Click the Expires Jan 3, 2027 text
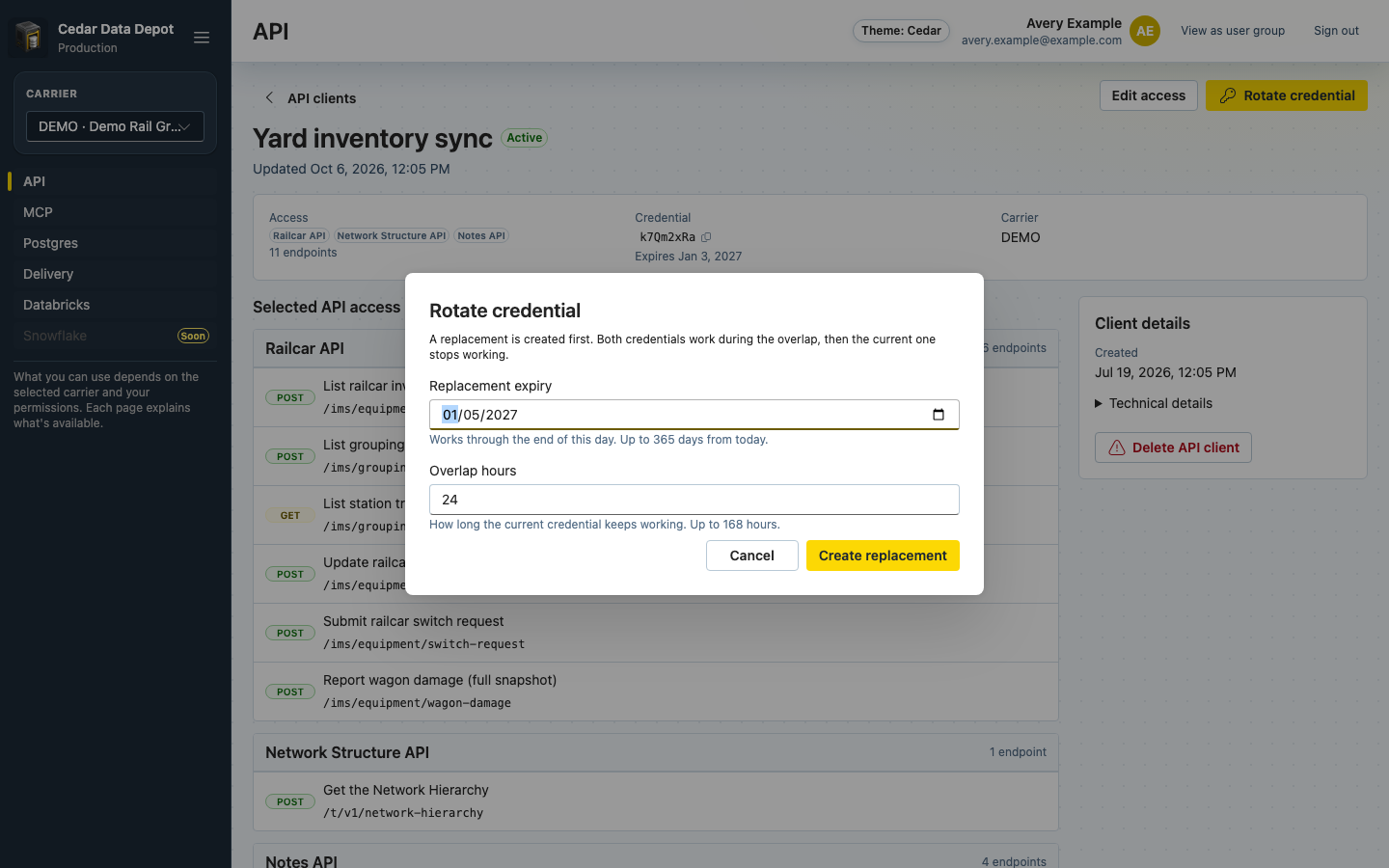This screenshot has height=868, width=1389. (x=689, y=257)
